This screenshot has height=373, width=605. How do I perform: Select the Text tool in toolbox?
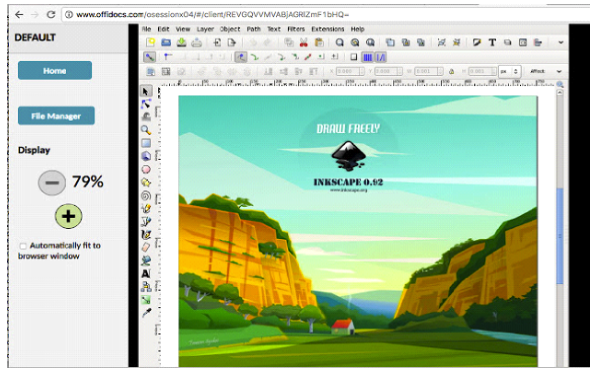tap(146, 274)
